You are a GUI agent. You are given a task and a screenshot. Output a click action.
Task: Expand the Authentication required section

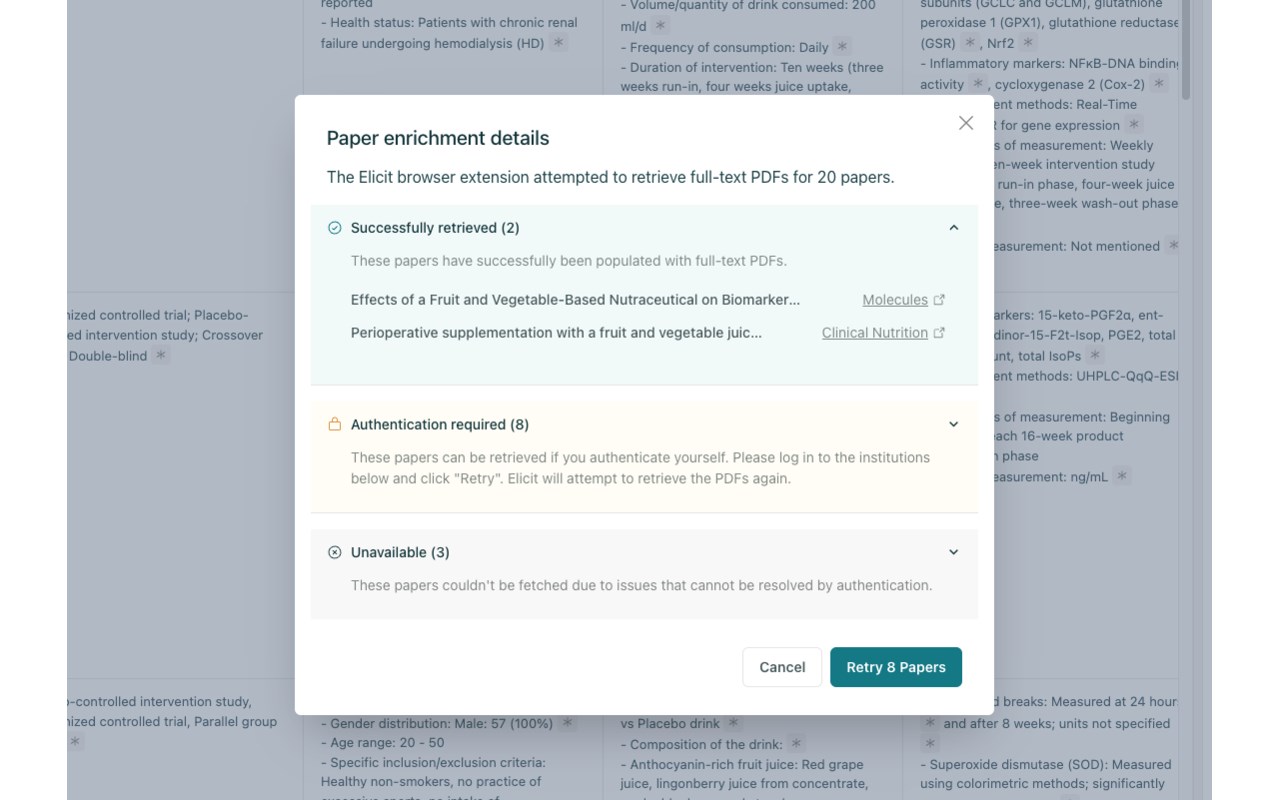pos(953,424)
